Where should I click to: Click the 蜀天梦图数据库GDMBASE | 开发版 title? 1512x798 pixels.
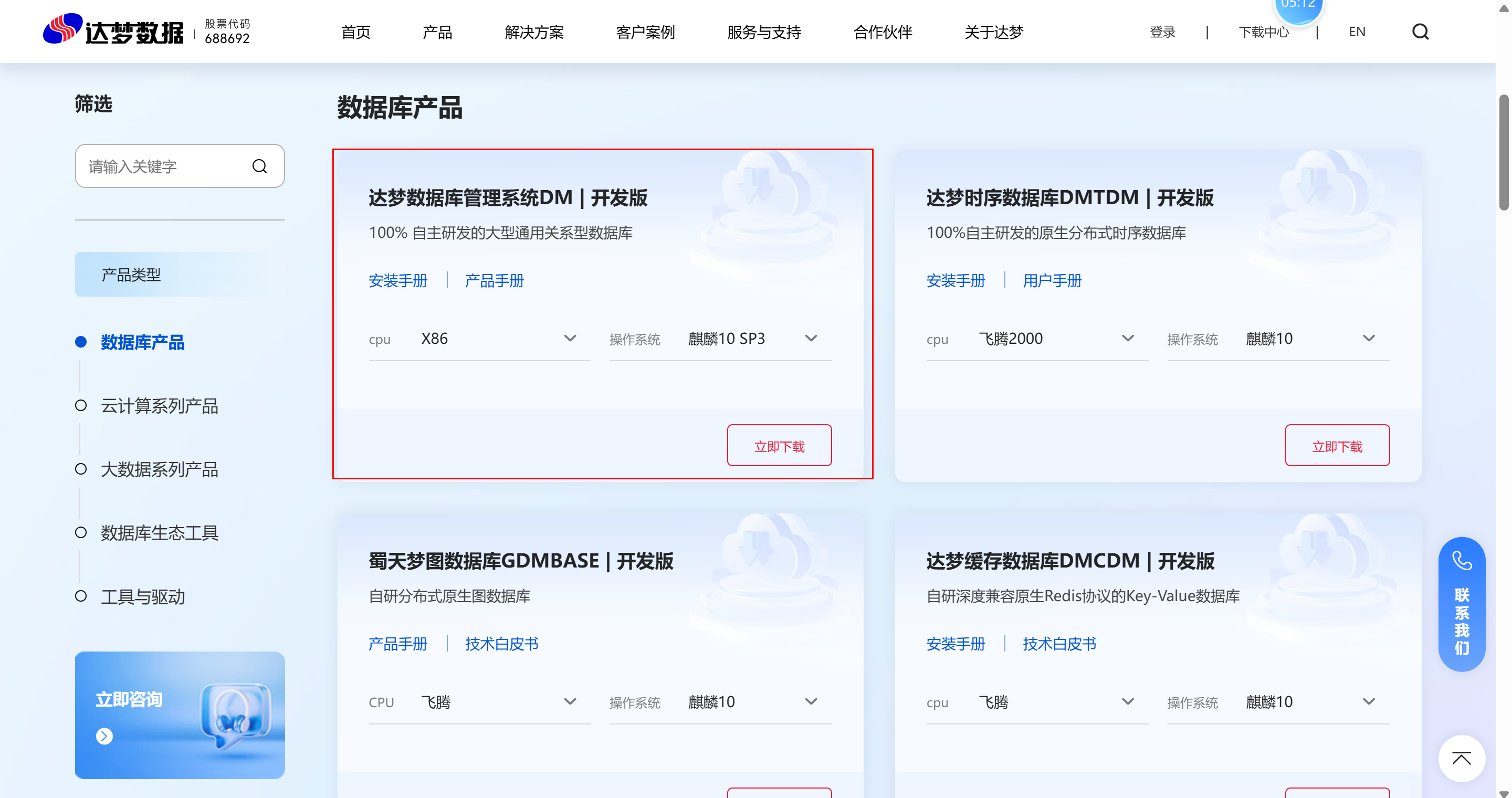click(x=521, y=561)
